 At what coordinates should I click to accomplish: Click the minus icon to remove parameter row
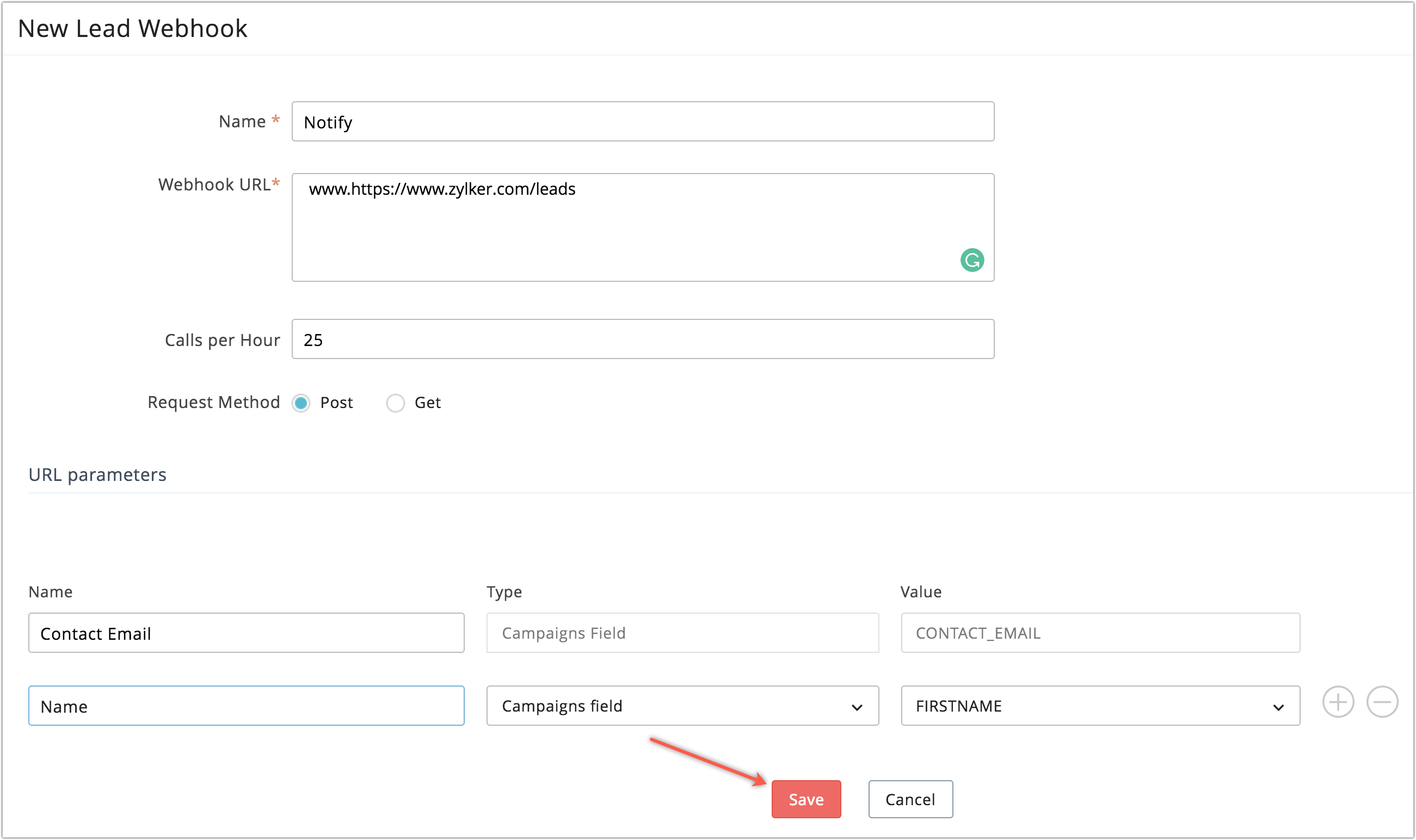[x=1382, y=702]
